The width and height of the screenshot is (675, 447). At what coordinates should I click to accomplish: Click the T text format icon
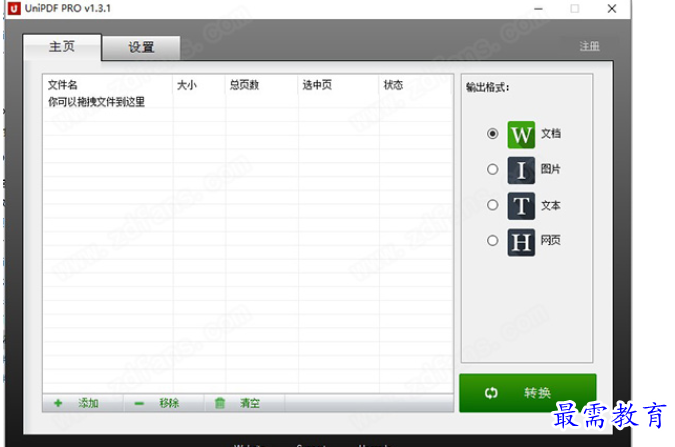tap(521, 206)
